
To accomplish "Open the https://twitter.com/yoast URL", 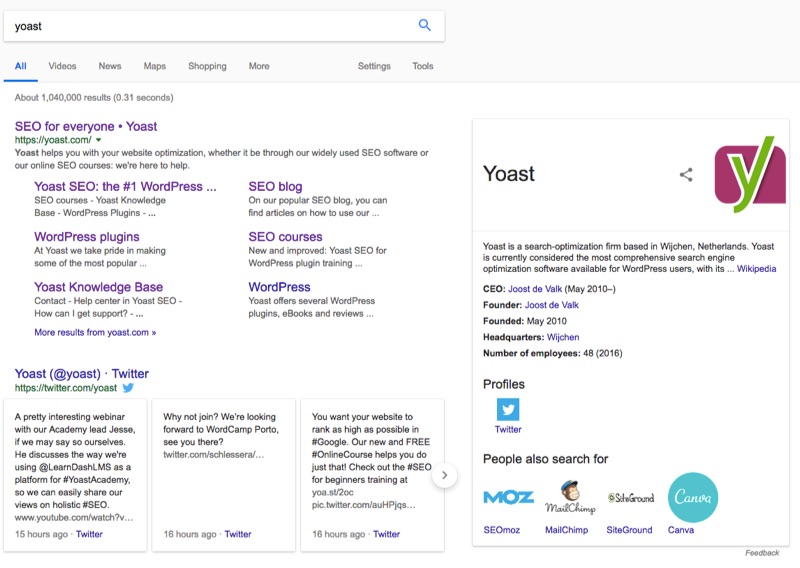I will click(66, 388).
